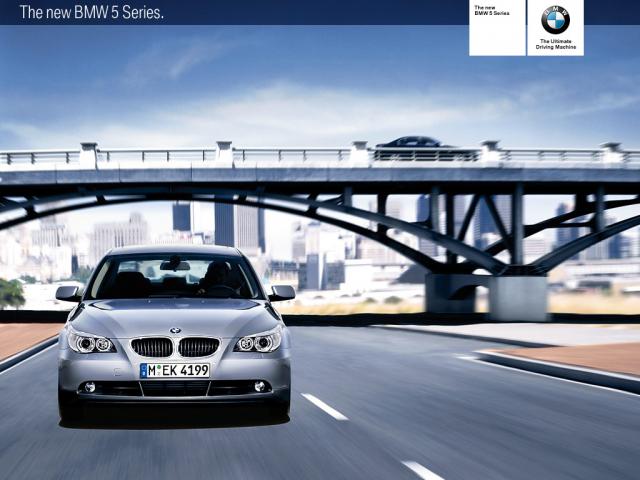Click the kidney grille half on the image's right
640x480 pixels.
point(199,347)
